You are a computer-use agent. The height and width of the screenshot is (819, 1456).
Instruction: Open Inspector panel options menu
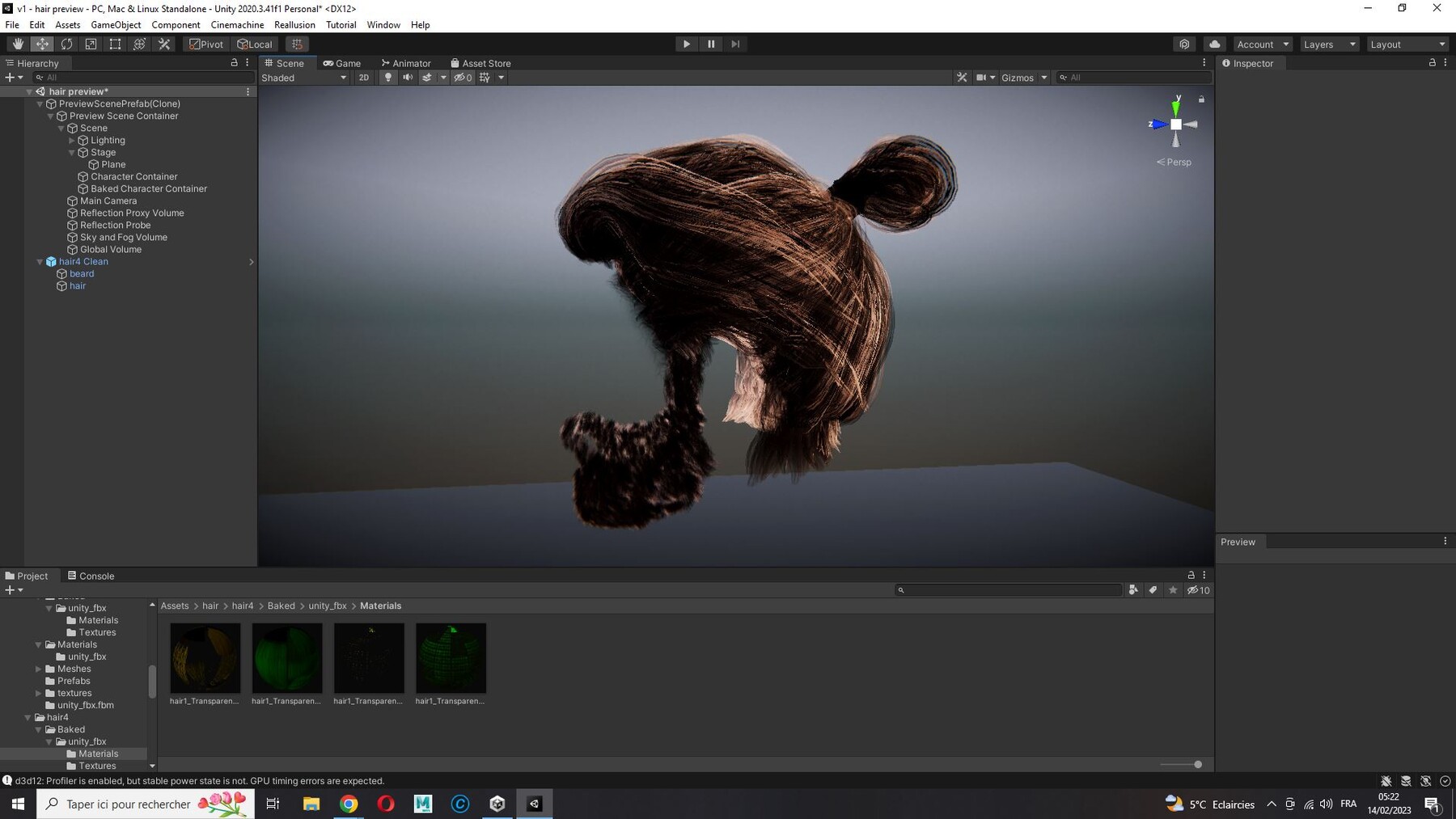click(x=1445, y=62)
